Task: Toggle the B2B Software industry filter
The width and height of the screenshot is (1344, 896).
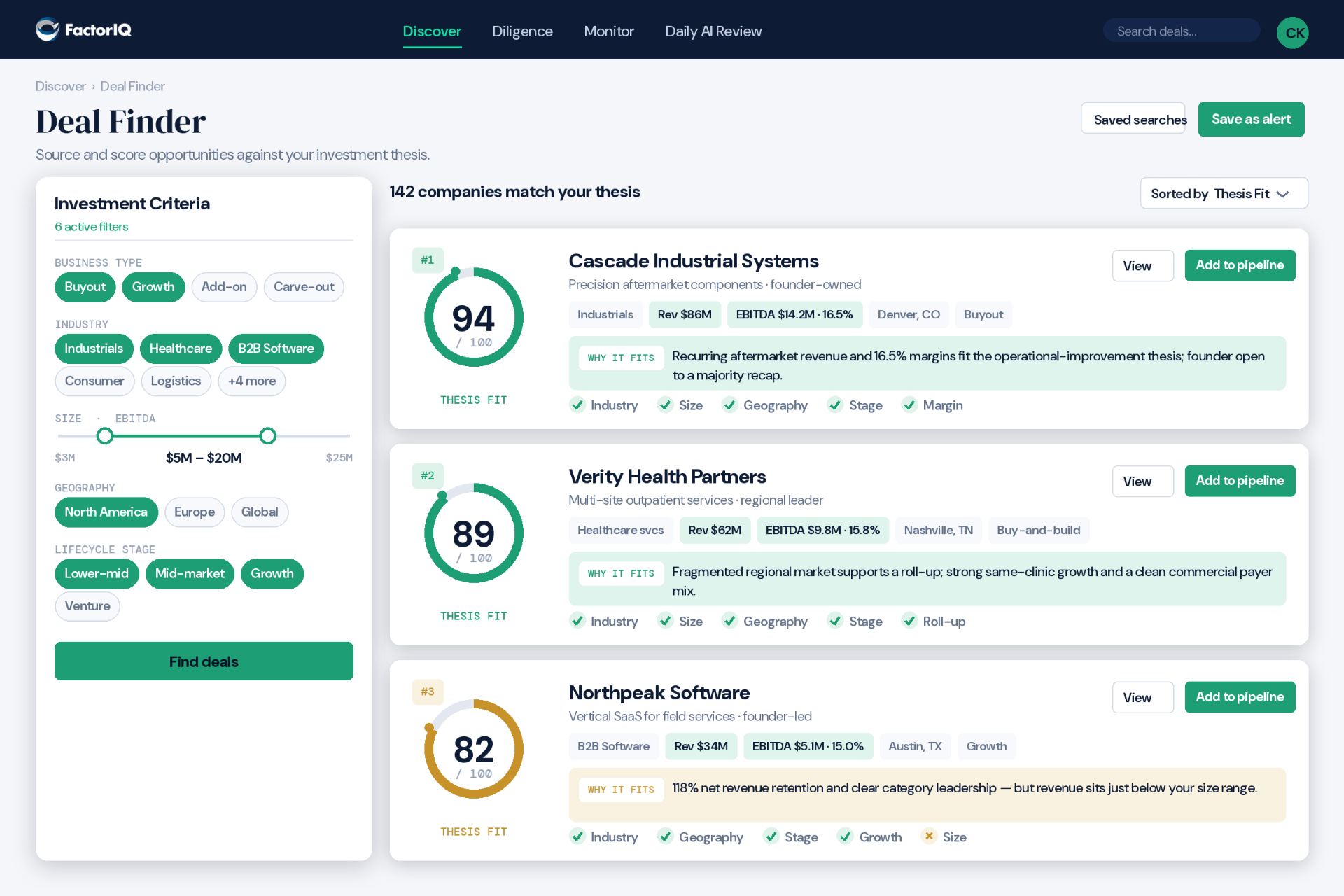Action: coord(276,349)
